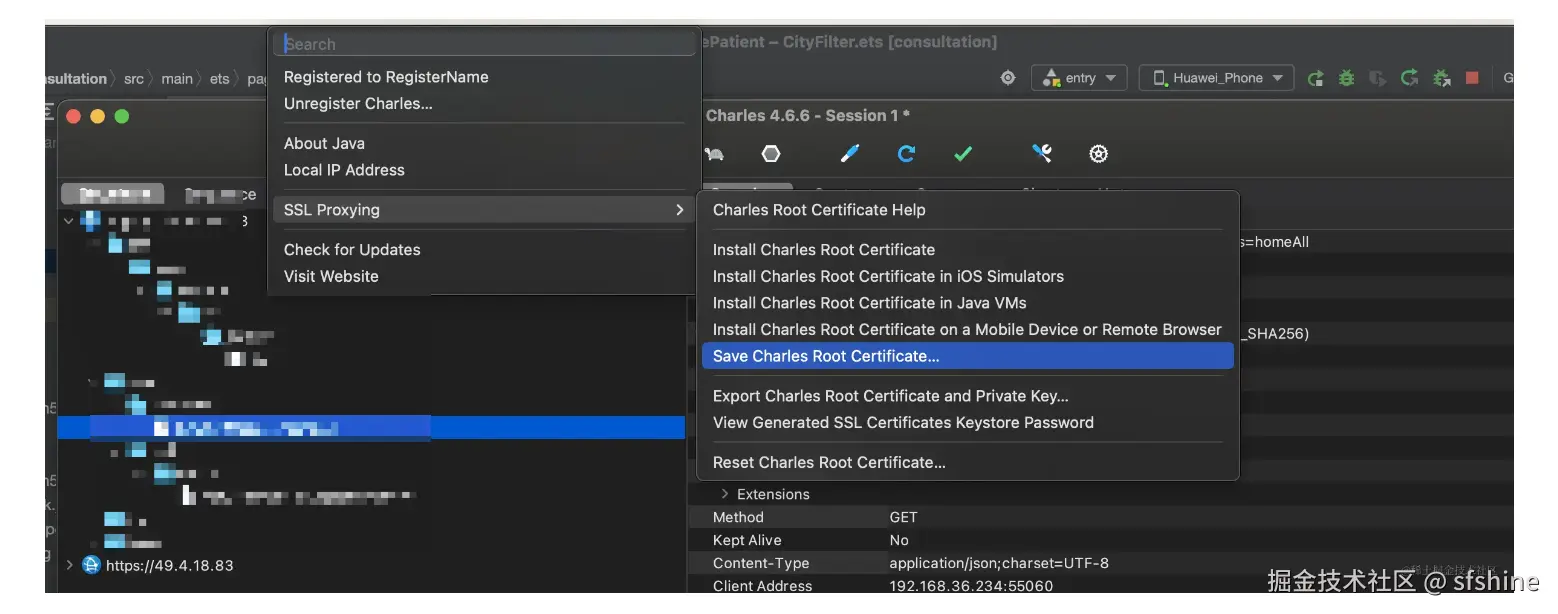Expand the https://49.4.18.83 tree node
The image size is (1558, 614).
pyautogui.click(x=69, y=565)
